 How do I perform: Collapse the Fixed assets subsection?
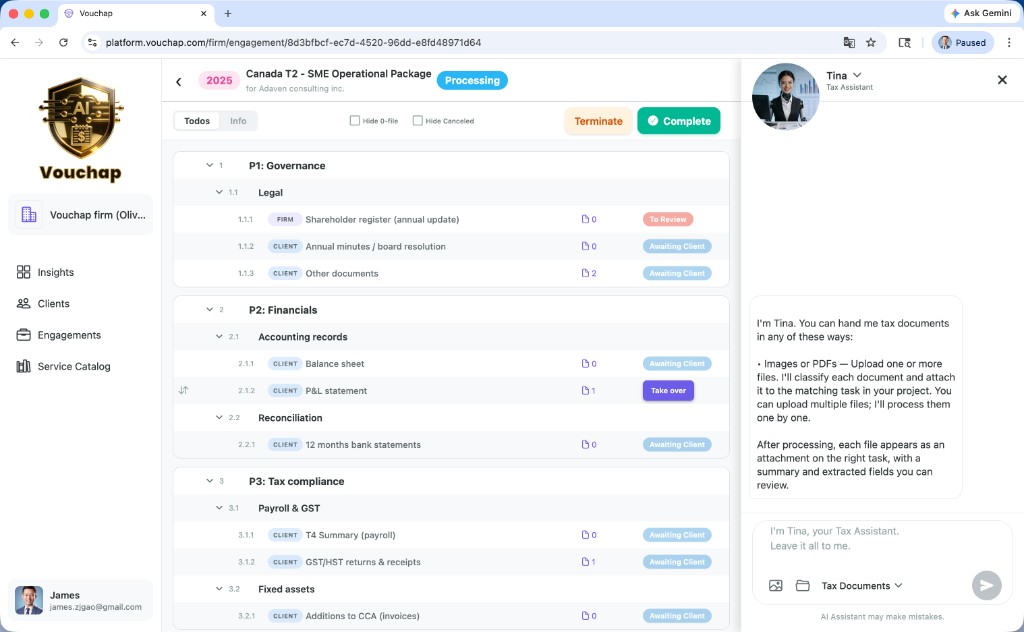(219, 589)
